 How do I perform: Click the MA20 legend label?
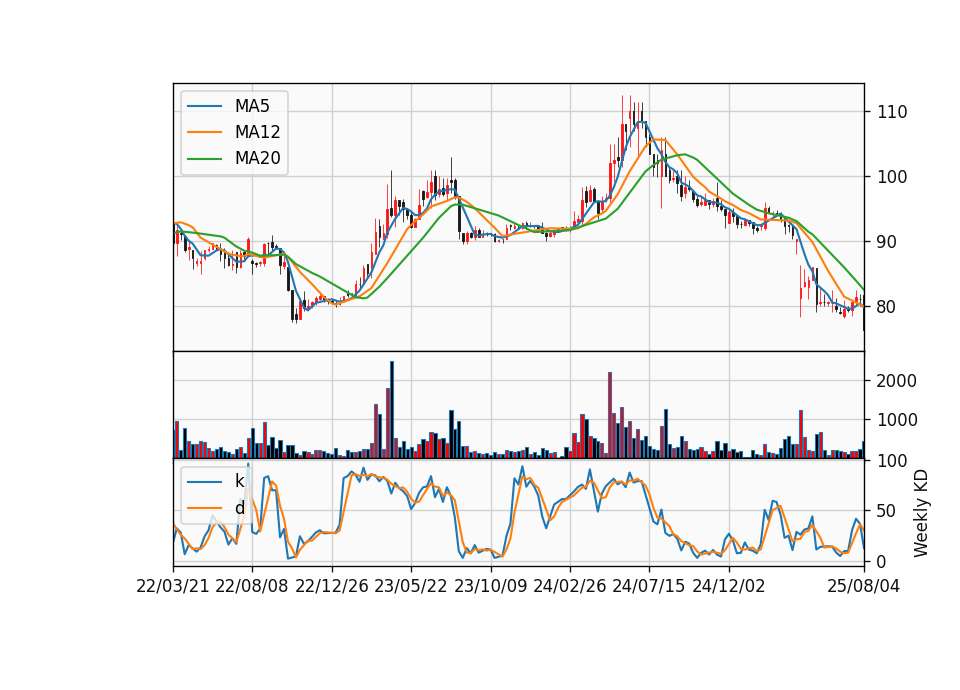(257, 159)
